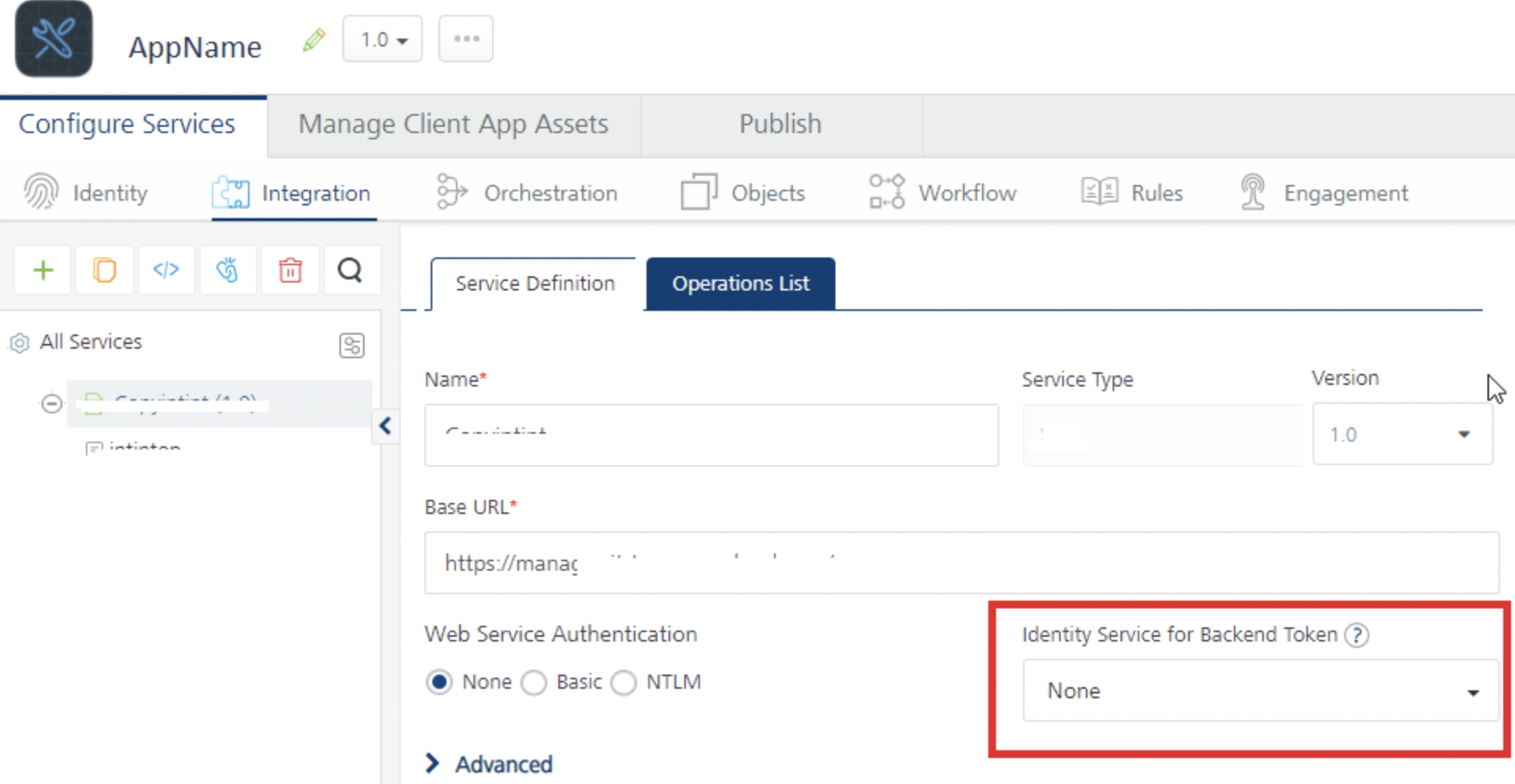
Task: Open Identity Service for Backend Token dropdown
Action: 1260,691
